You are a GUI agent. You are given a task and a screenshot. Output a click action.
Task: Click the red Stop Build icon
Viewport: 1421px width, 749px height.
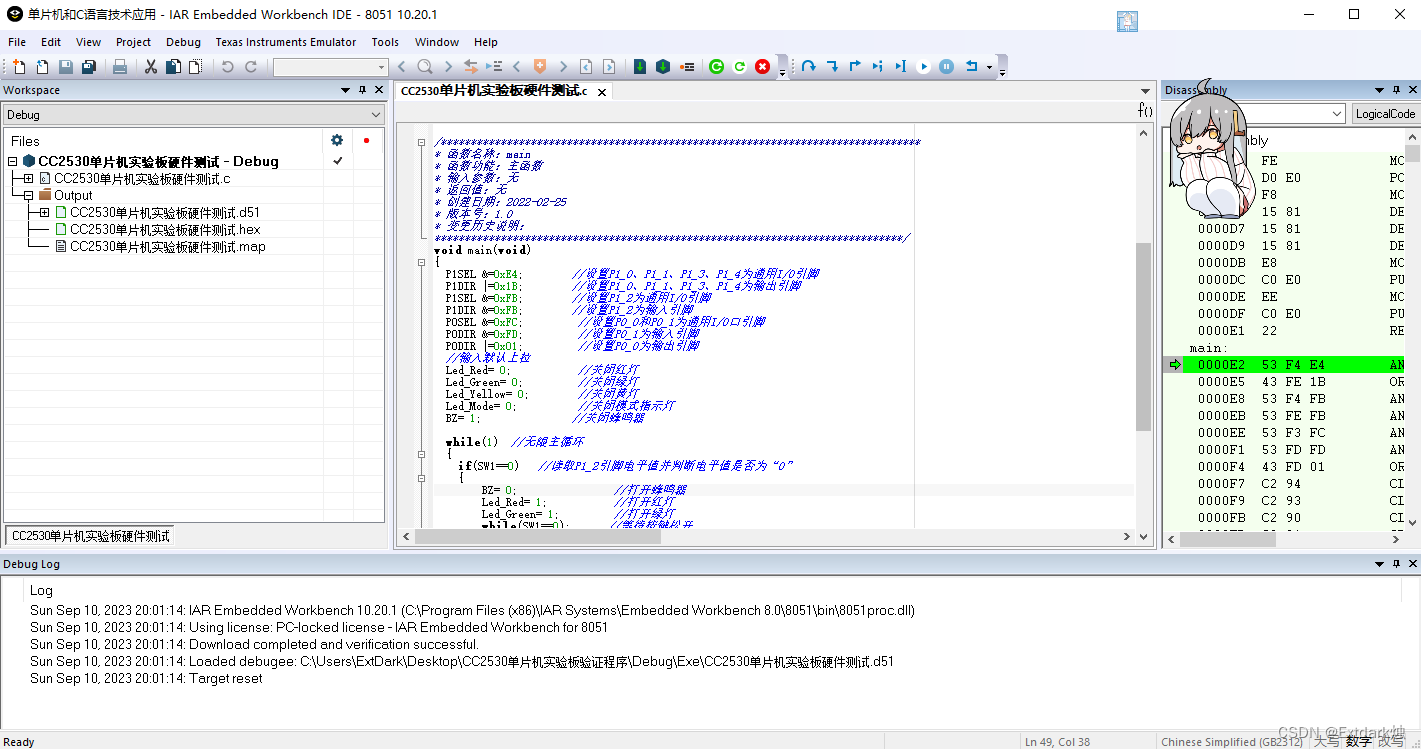pyautogui.click(x=762, y=66)
